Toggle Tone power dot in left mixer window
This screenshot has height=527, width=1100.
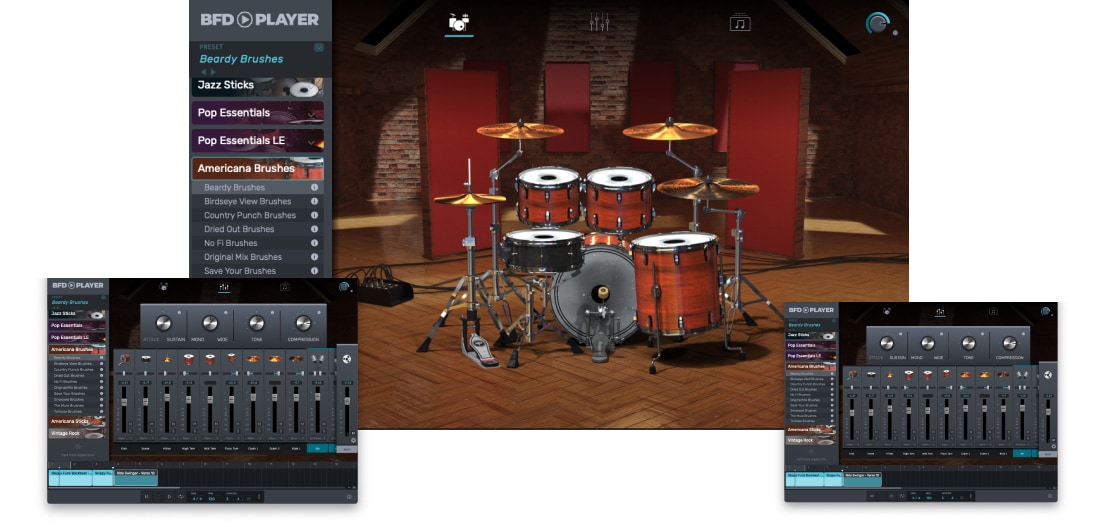pyautogui.click(x=272, y=312)
